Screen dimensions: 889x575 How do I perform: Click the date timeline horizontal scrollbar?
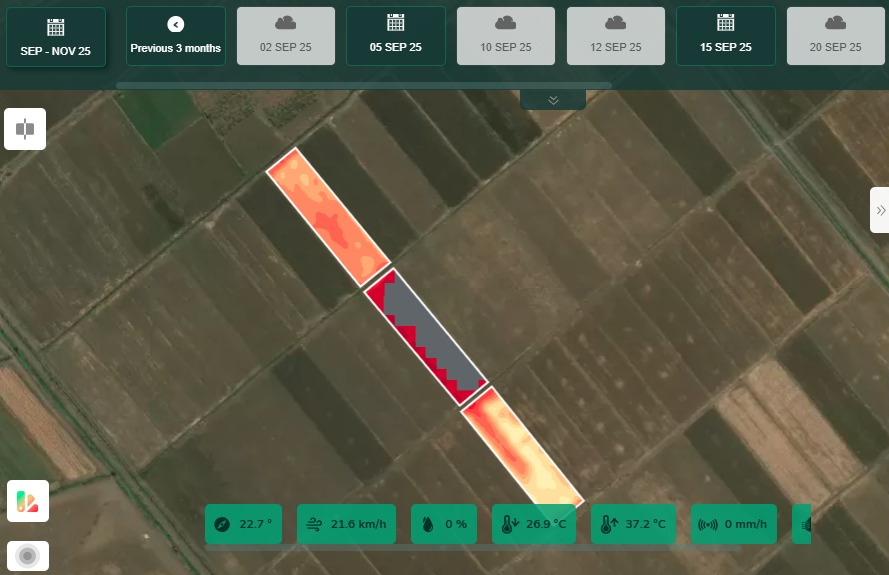point(363,86)
